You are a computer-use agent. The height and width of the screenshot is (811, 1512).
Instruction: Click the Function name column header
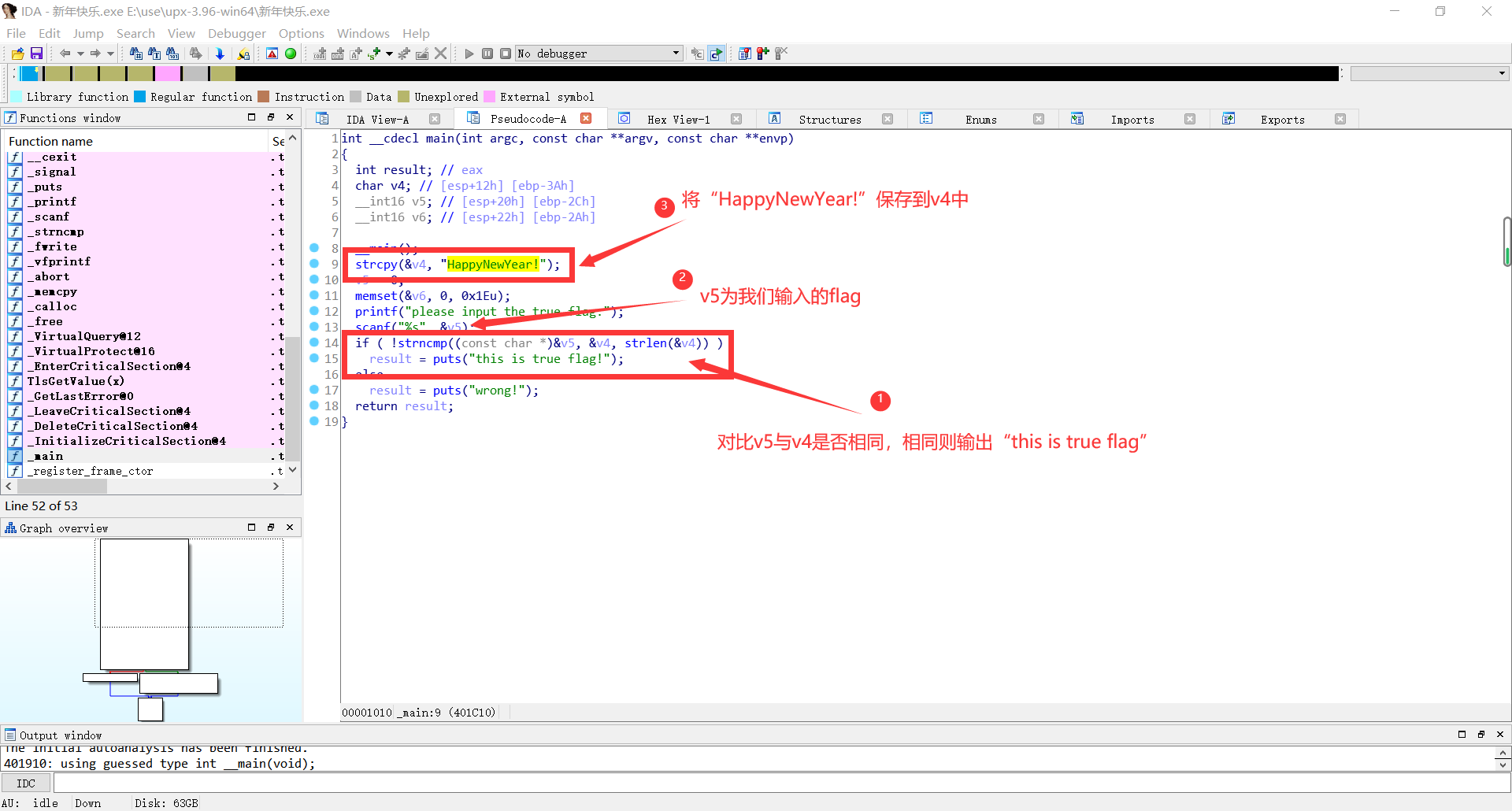tap(137, 141)
